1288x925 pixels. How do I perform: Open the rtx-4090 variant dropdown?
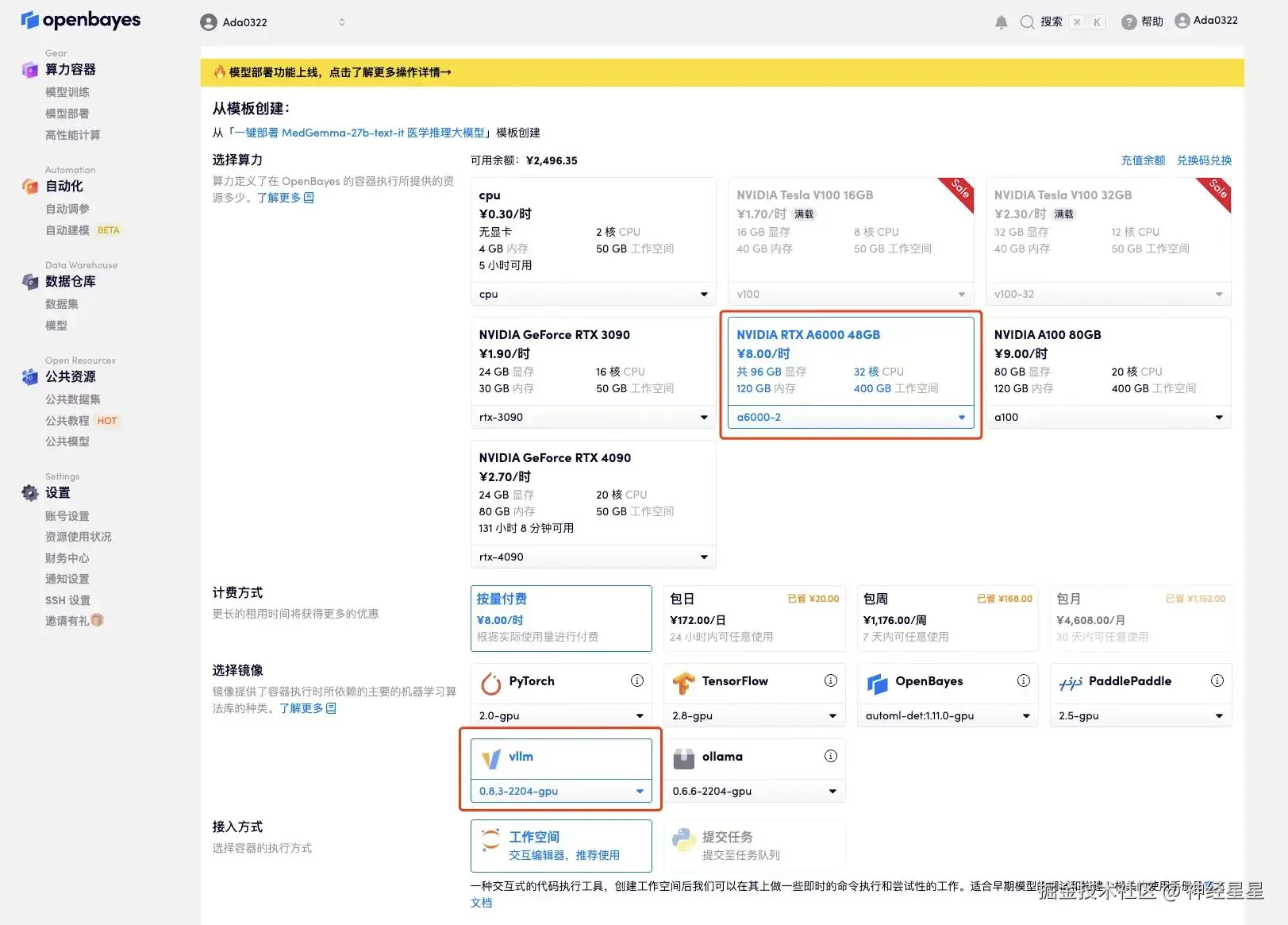pos(594,557)
